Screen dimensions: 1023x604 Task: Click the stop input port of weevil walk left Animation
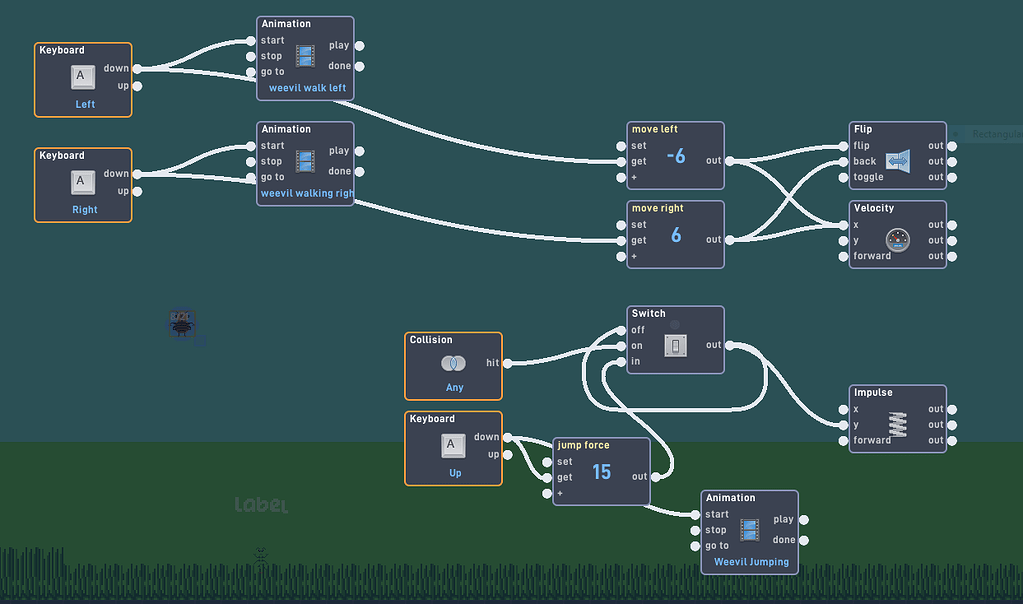(251, 57)
